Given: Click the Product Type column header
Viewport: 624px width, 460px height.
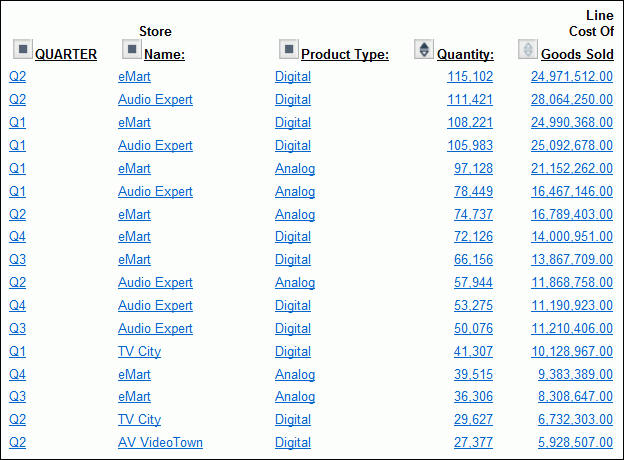Looking at the screenshot, I should pos(345,54).
